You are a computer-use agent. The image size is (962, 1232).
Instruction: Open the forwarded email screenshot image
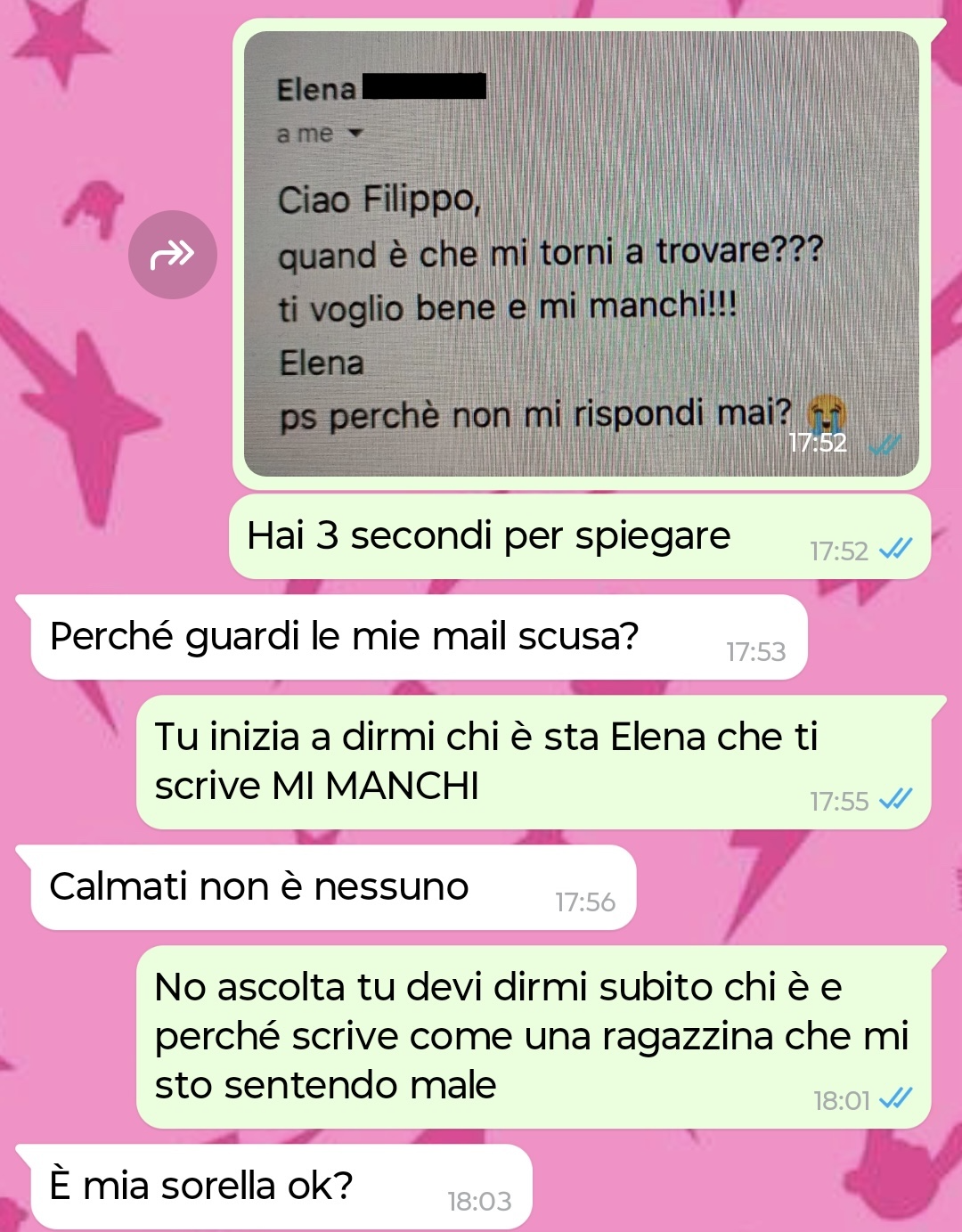[x=582, y=254]
